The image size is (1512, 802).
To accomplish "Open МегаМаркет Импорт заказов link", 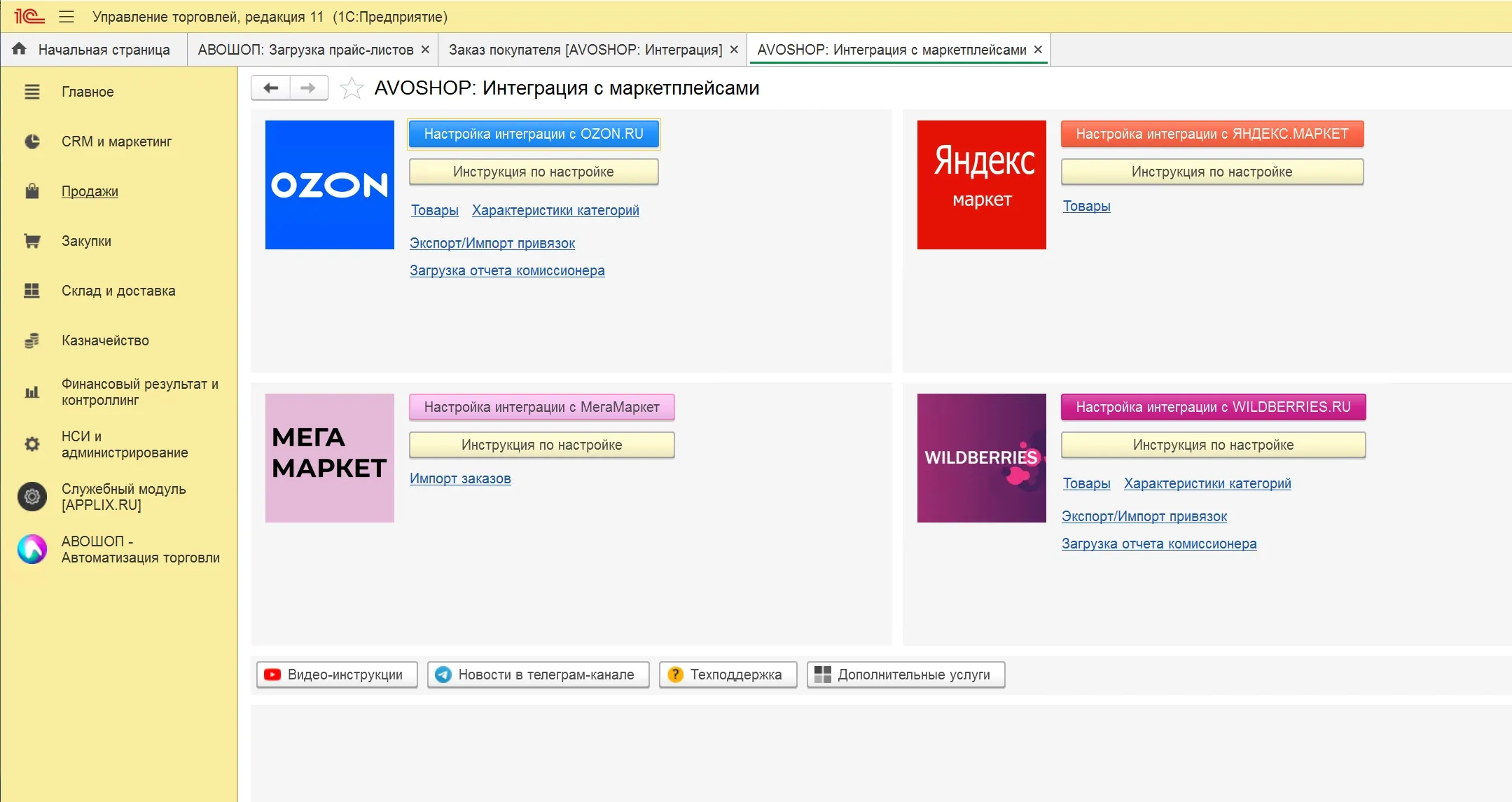I will click(460, 478).
